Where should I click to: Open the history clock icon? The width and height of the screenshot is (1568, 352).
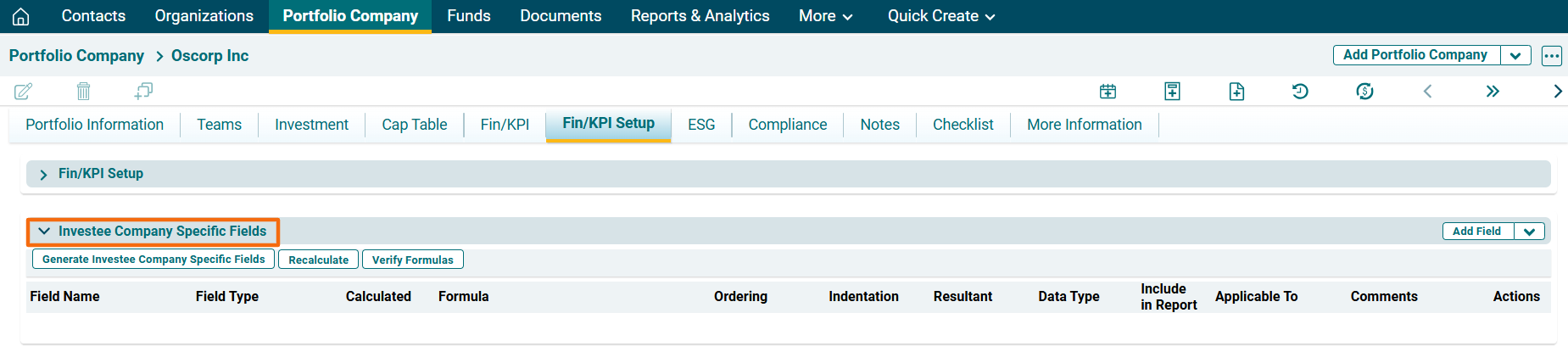(x=1300, y=91)
